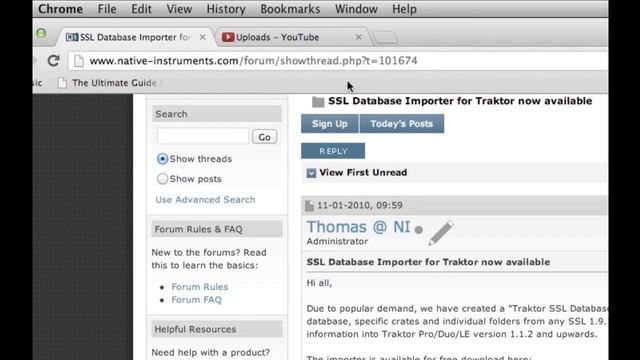The height and width of the screenshot is (360, 640).
Task: Click the View First Unread arrow icon
Action: coord(311,173)
